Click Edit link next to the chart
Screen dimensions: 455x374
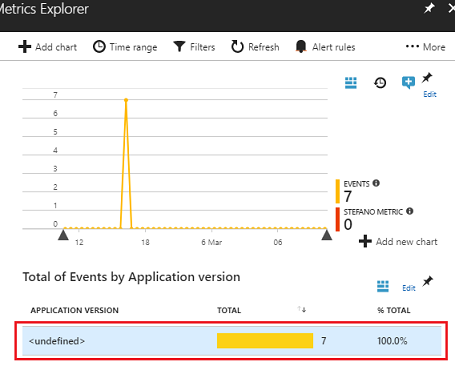[430, 94]
